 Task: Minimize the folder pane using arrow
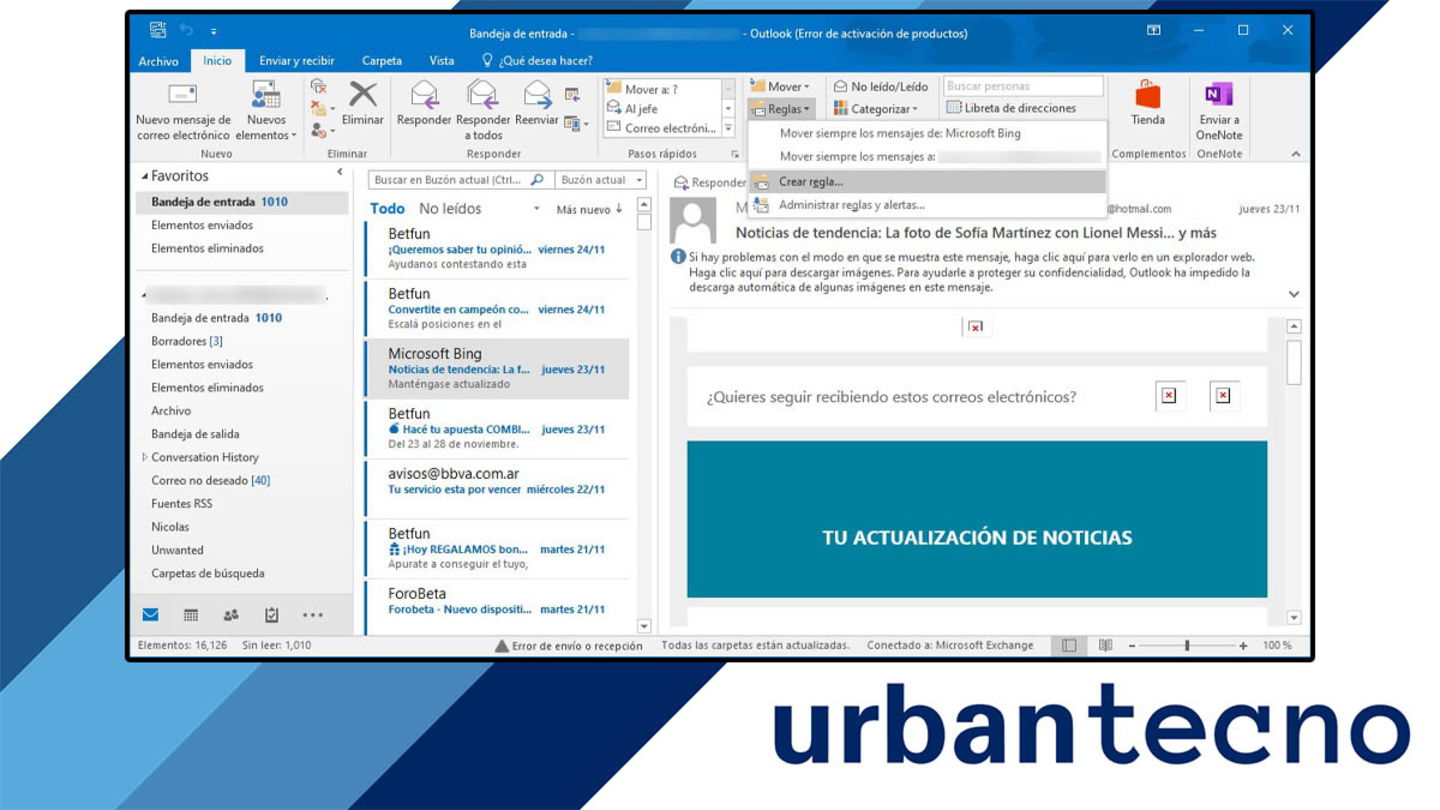pos(340,173)
